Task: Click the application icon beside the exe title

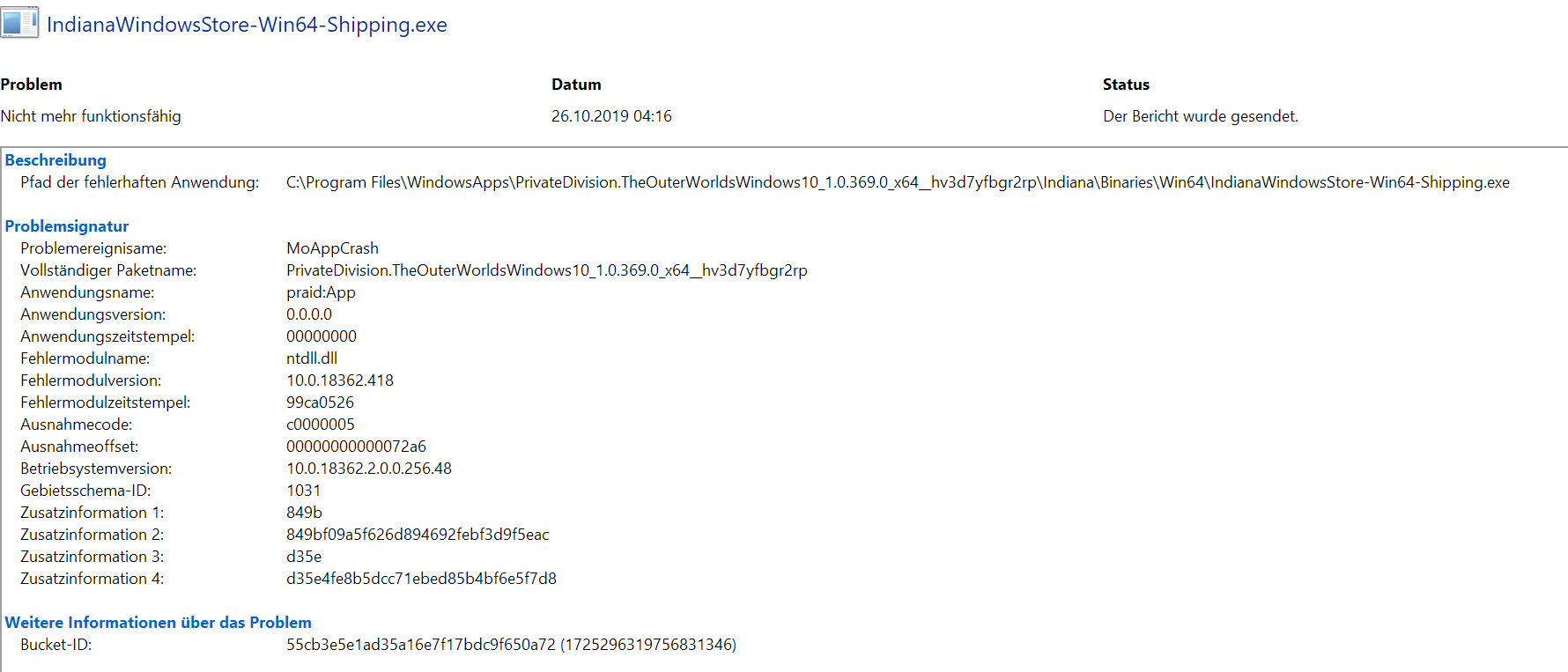Action: click(19, 22)
